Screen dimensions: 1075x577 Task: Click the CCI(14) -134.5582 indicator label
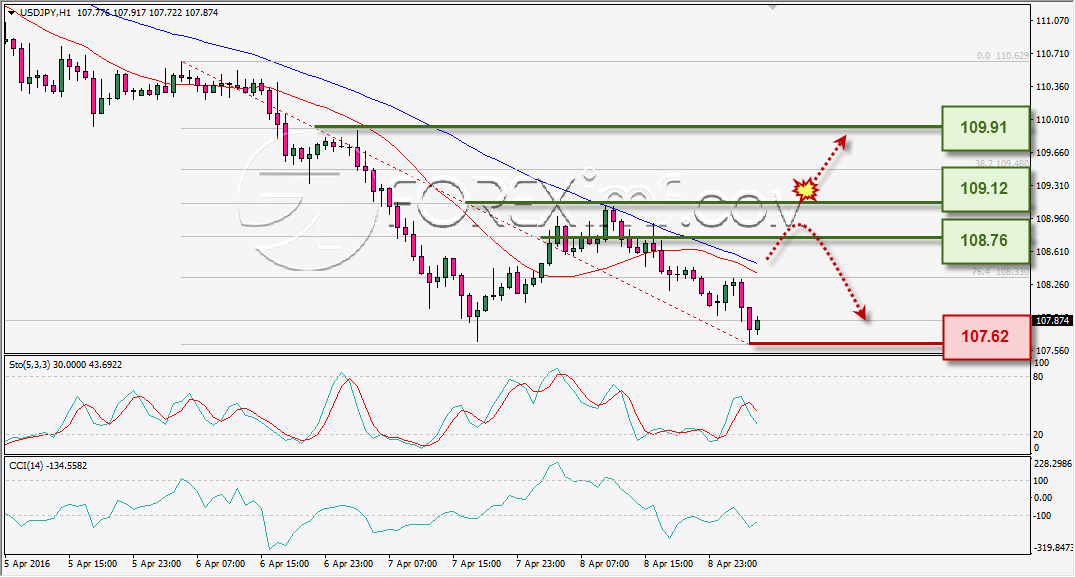click(x=48, y=465)
